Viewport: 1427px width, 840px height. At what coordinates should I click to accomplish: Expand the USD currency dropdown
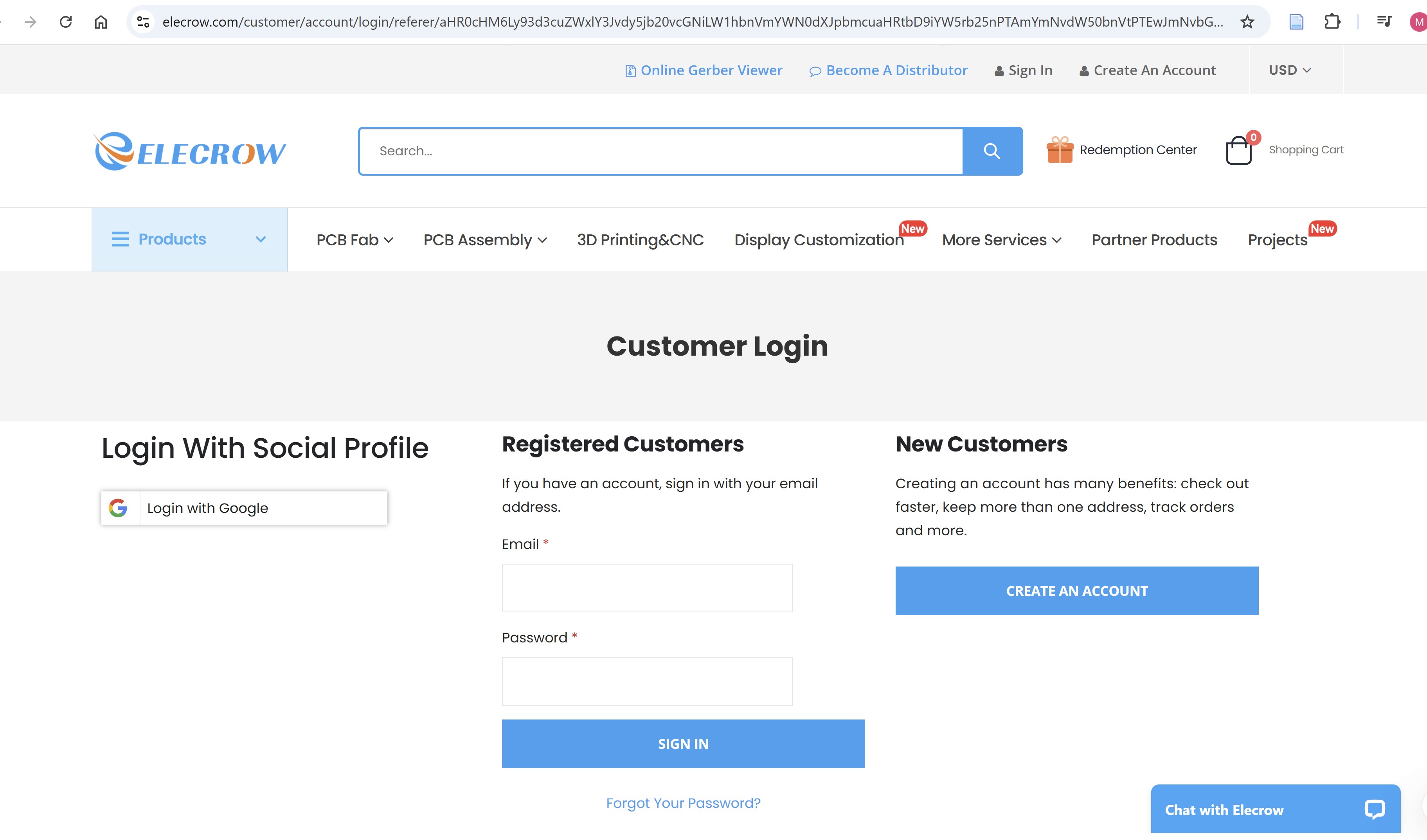click(1289, 70)
